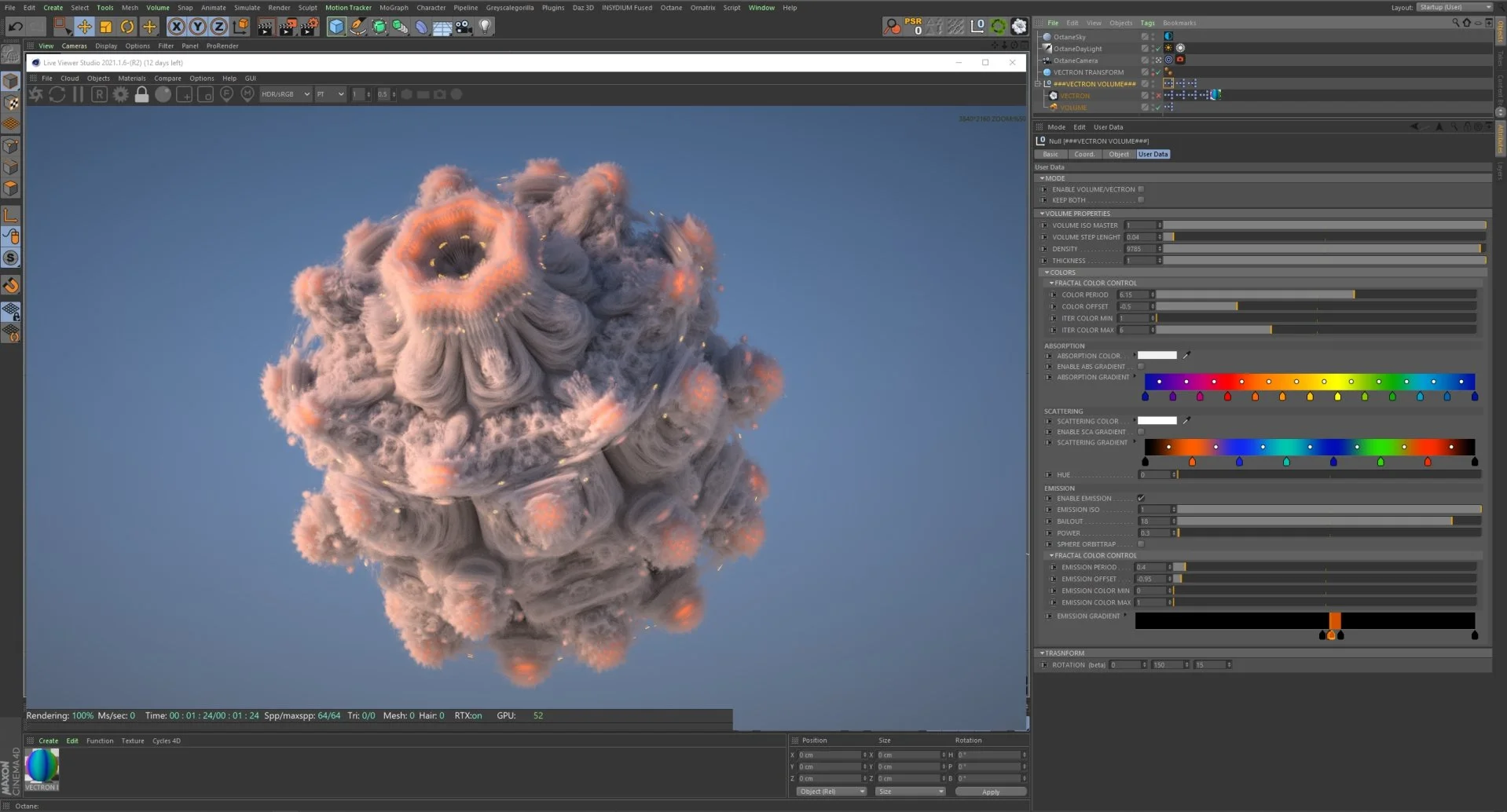
Task: Switch to the Coord. tab in Attributes
Action: 1084,154
